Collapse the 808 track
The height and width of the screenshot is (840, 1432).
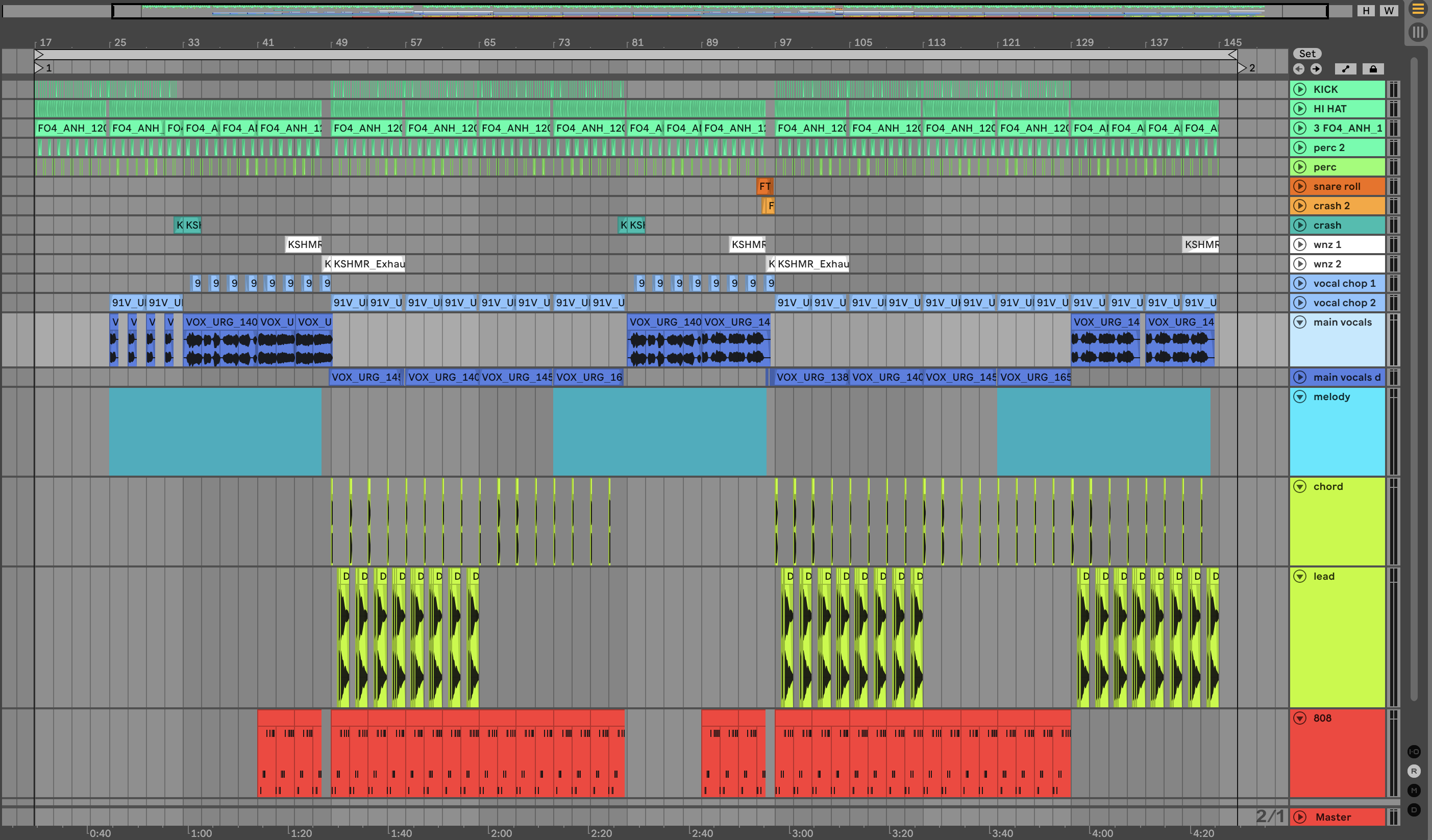(x=1300, y=718)
